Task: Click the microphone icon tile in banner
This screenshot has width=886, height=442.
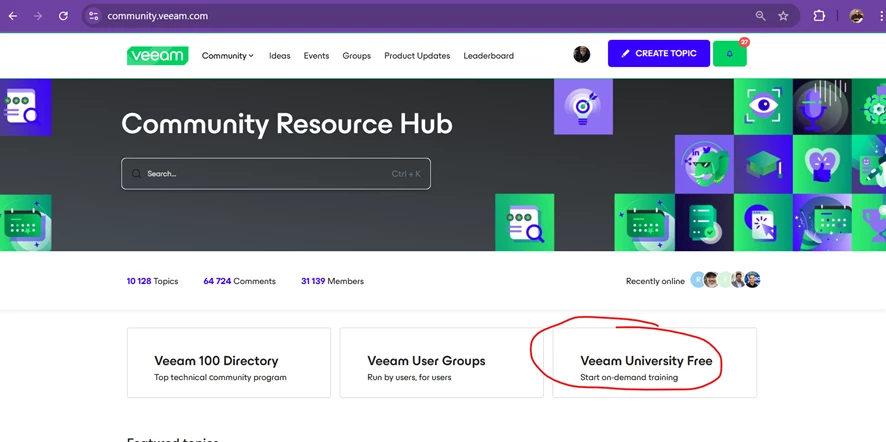Action: pos(822,106)
